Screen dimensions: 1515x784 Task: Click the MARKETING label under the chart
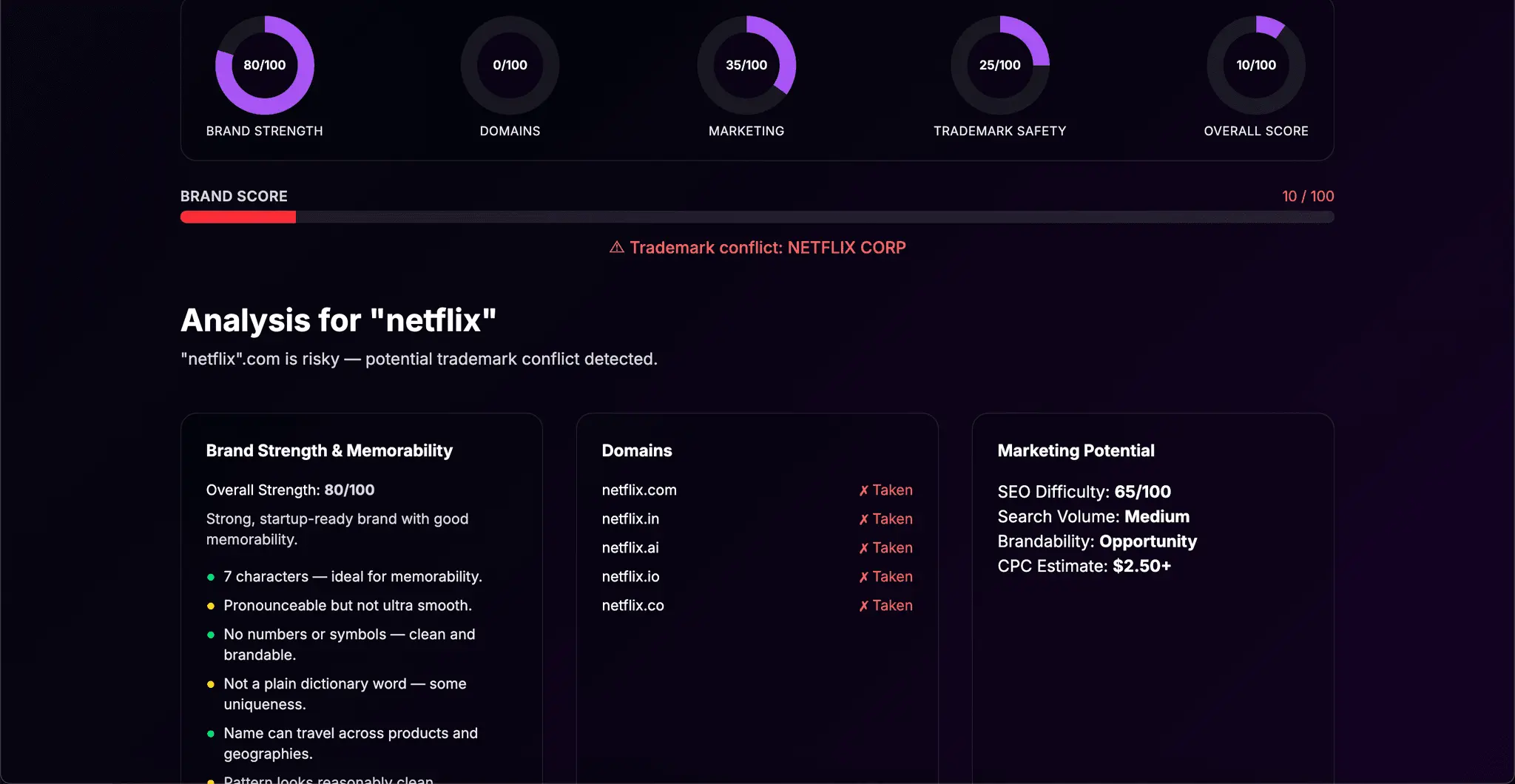(x=746, y=131)
